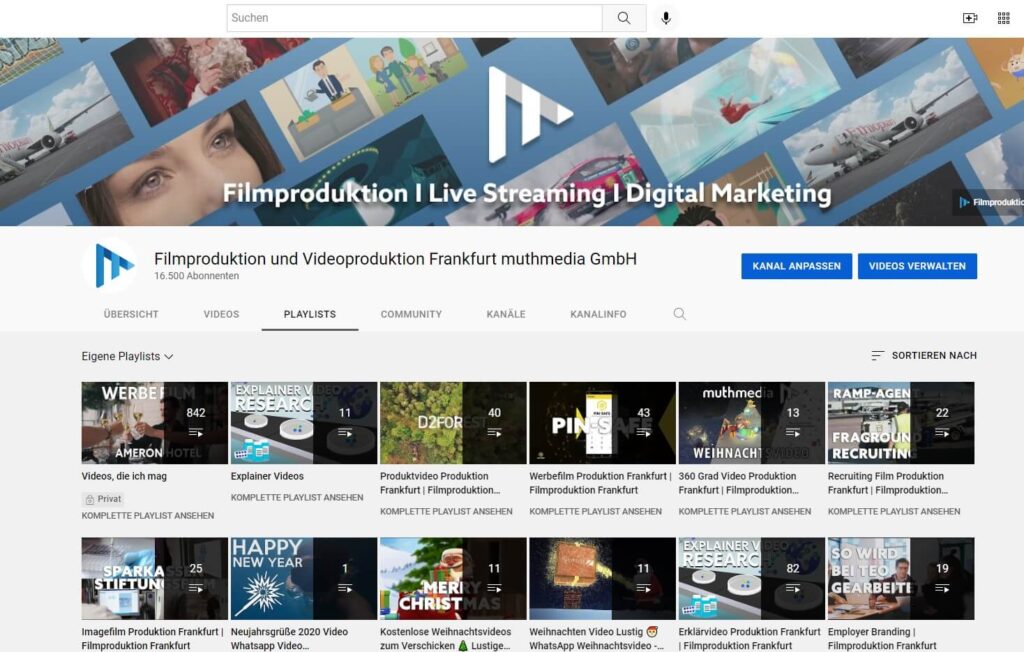Viewport: 1024px width, 652px height.
Task: Click playlist queue icon on Explainer Videos thumbnail
Action: tap(345, 432)
